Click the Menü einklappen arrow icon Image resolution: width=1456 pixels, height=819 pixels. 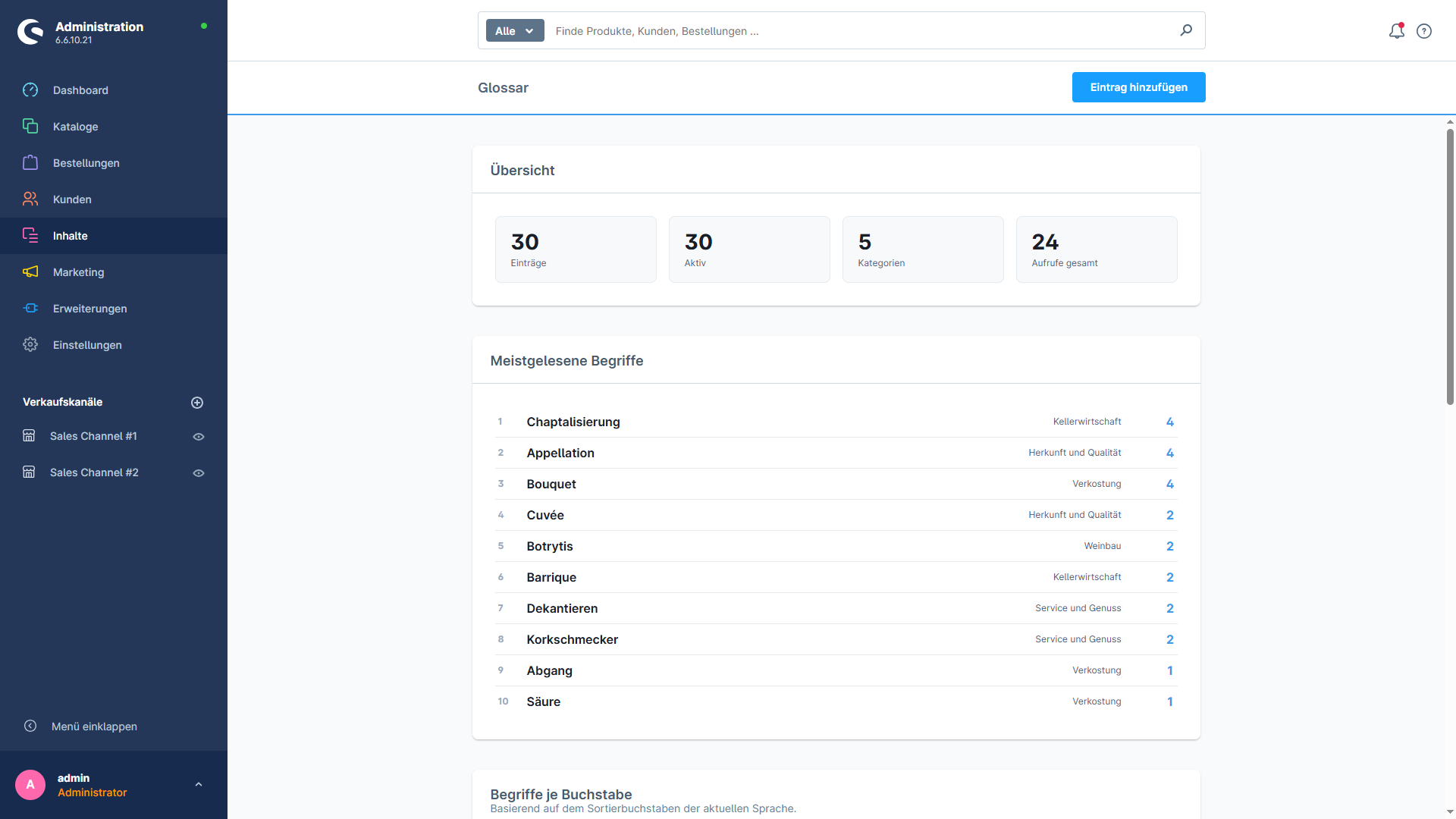[x=30, y=726]
